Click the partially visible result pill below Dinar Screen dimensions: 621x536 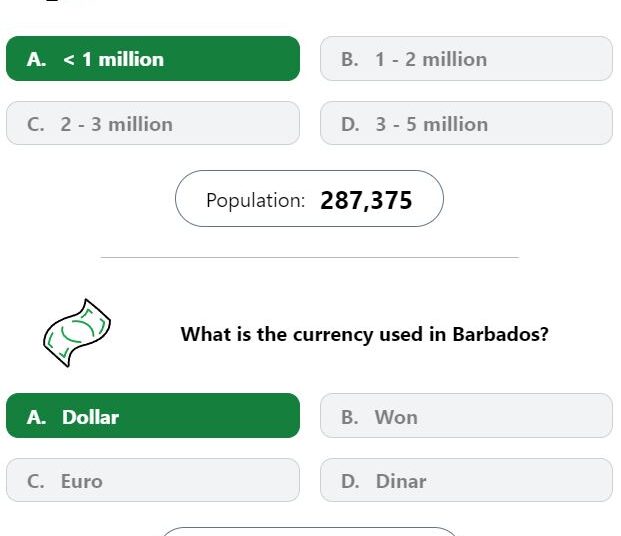[309, 532]
